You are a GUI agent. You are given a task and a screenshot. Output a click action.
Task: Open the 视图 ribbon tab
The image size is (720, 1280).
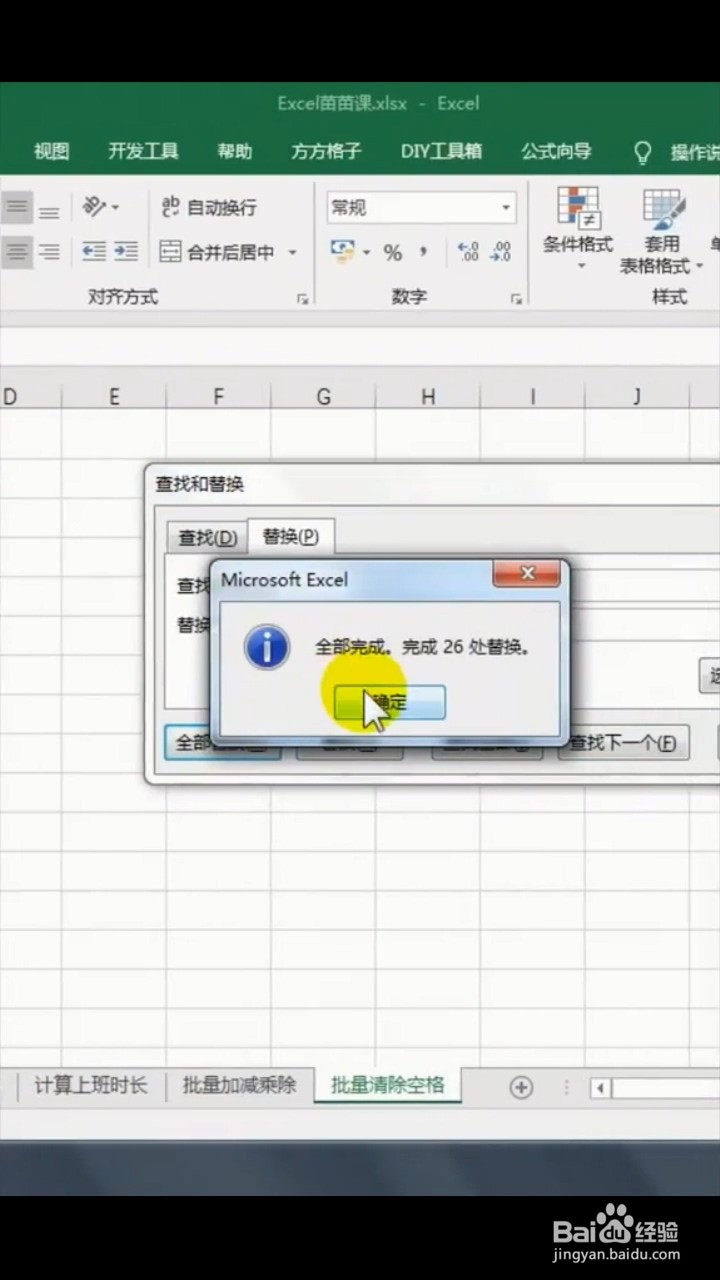[51, 151]
